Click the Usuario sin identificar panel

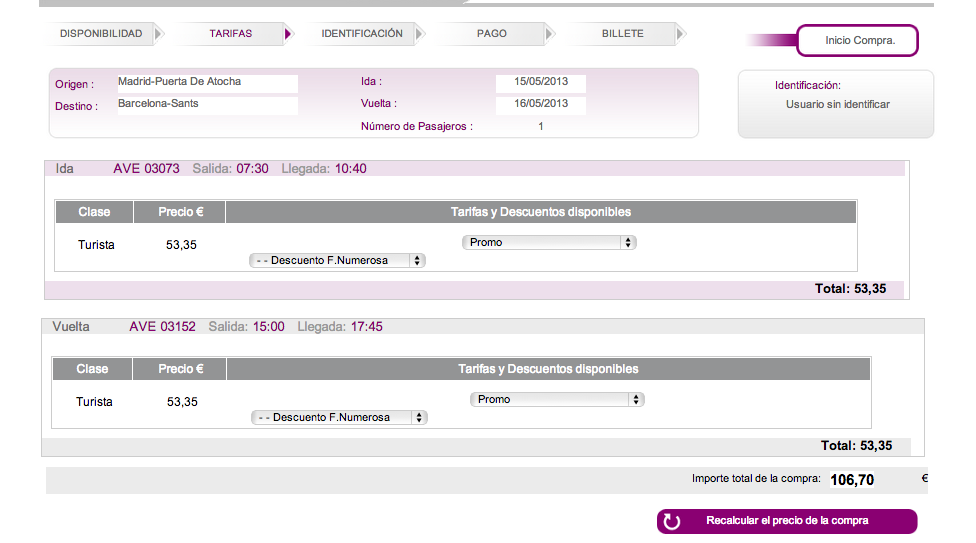[x=836, y=104]
